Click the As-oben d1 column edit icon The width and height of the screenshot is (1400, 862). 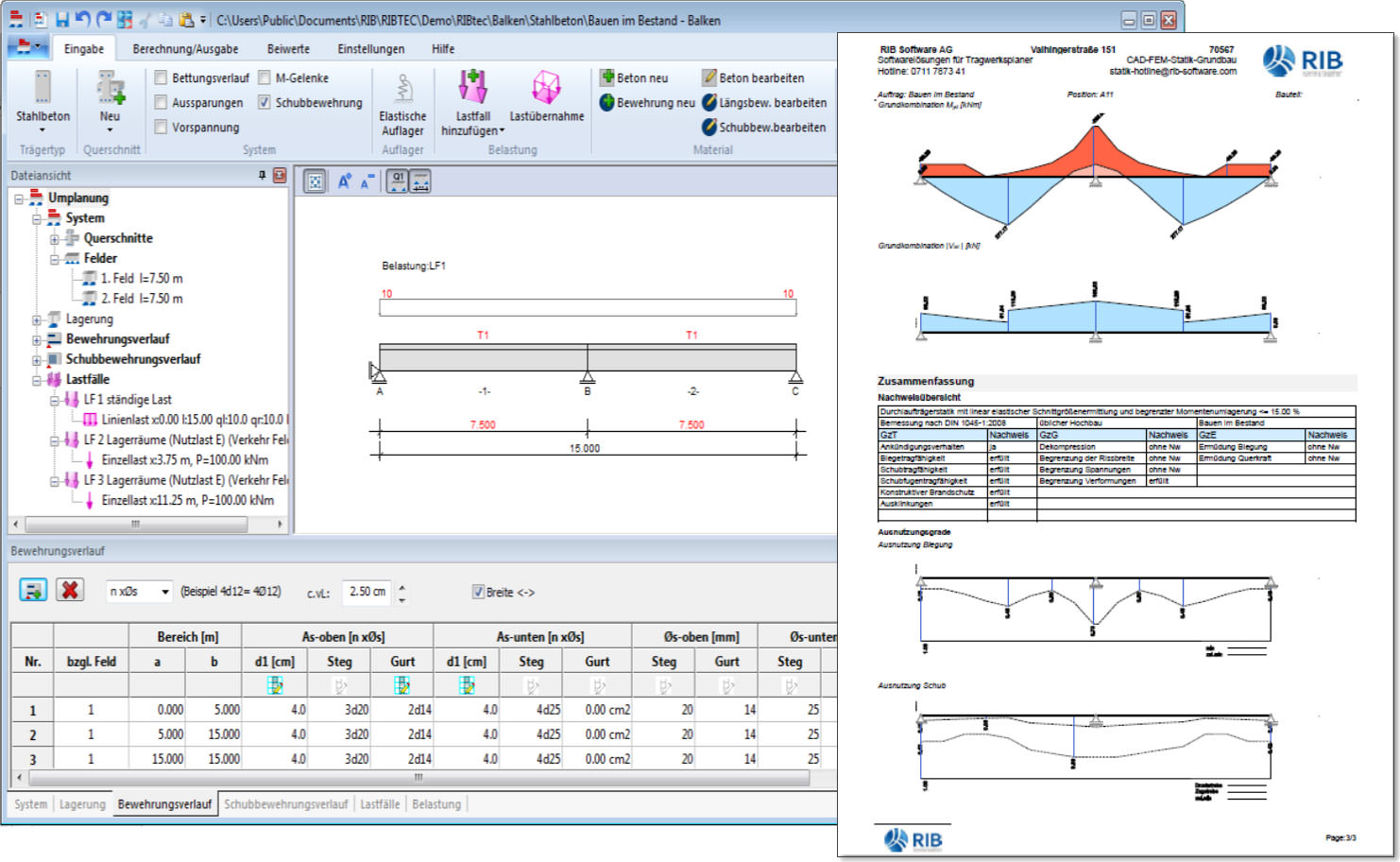pos(274,685)
